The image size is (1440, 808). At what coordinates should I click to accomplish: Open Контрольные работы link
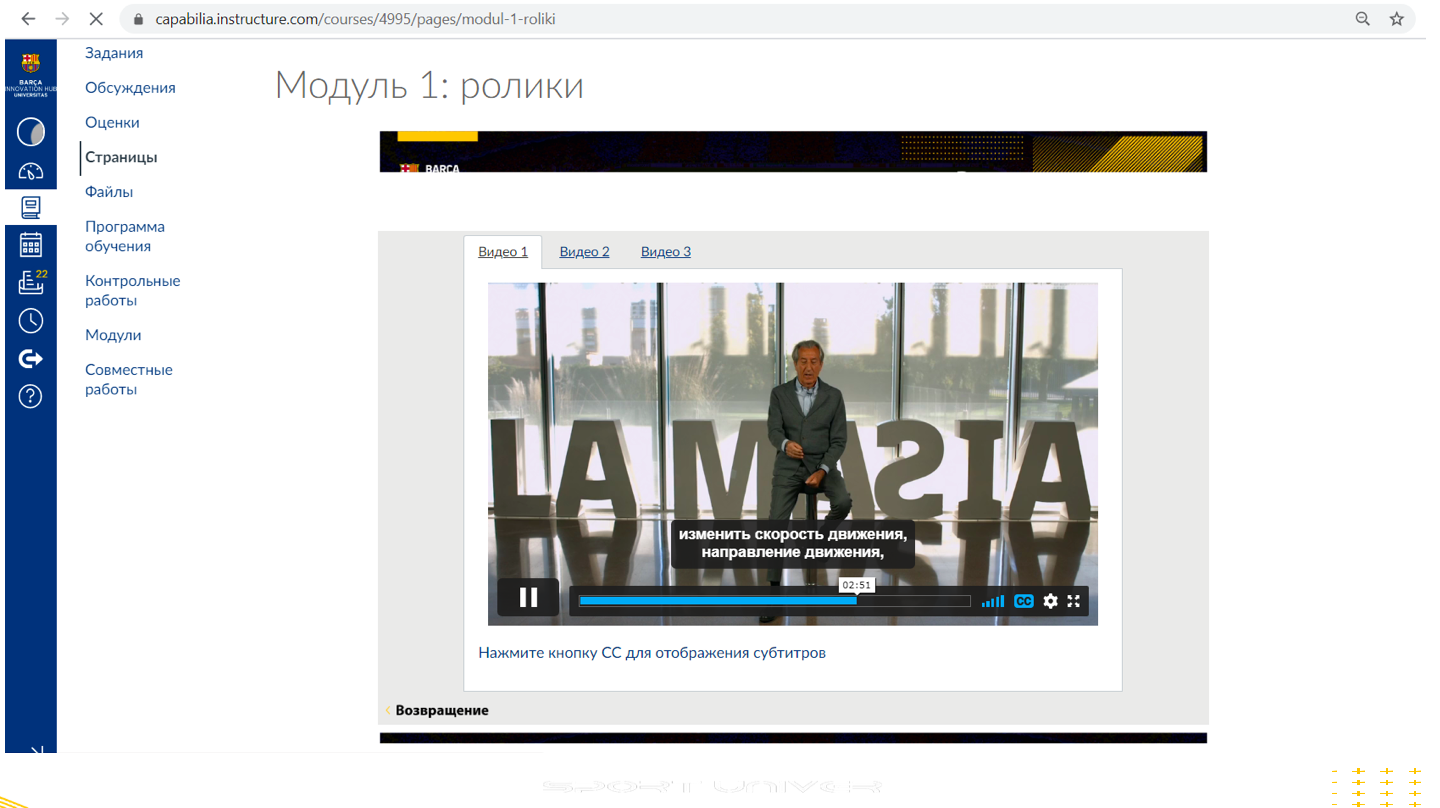tap(132, 291)
